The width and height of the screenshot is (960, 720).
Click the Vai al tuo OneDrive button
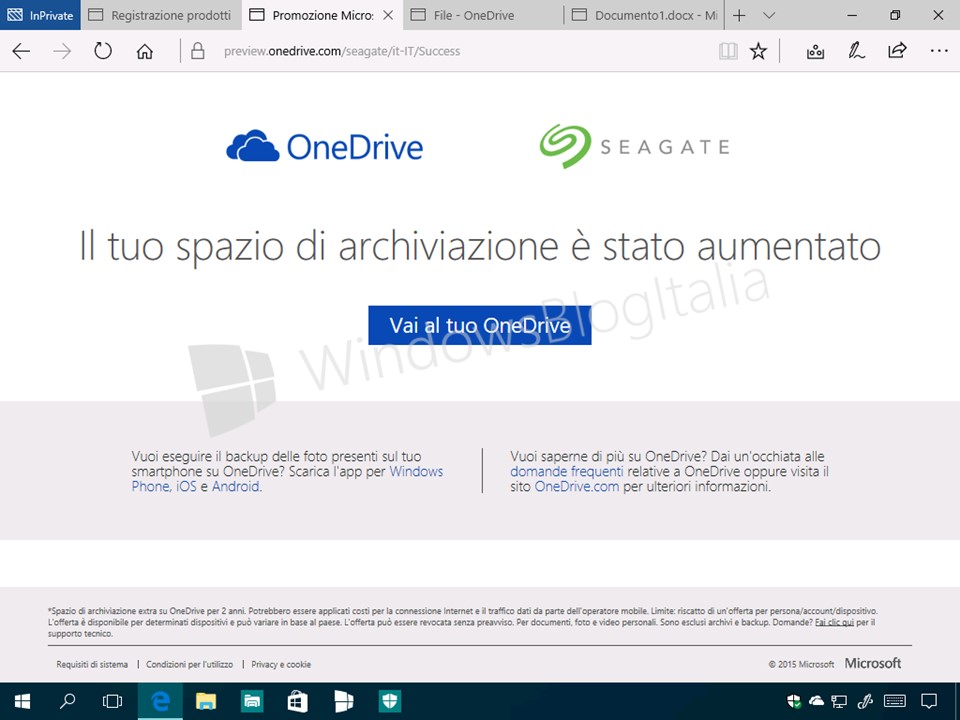point(479,325)
